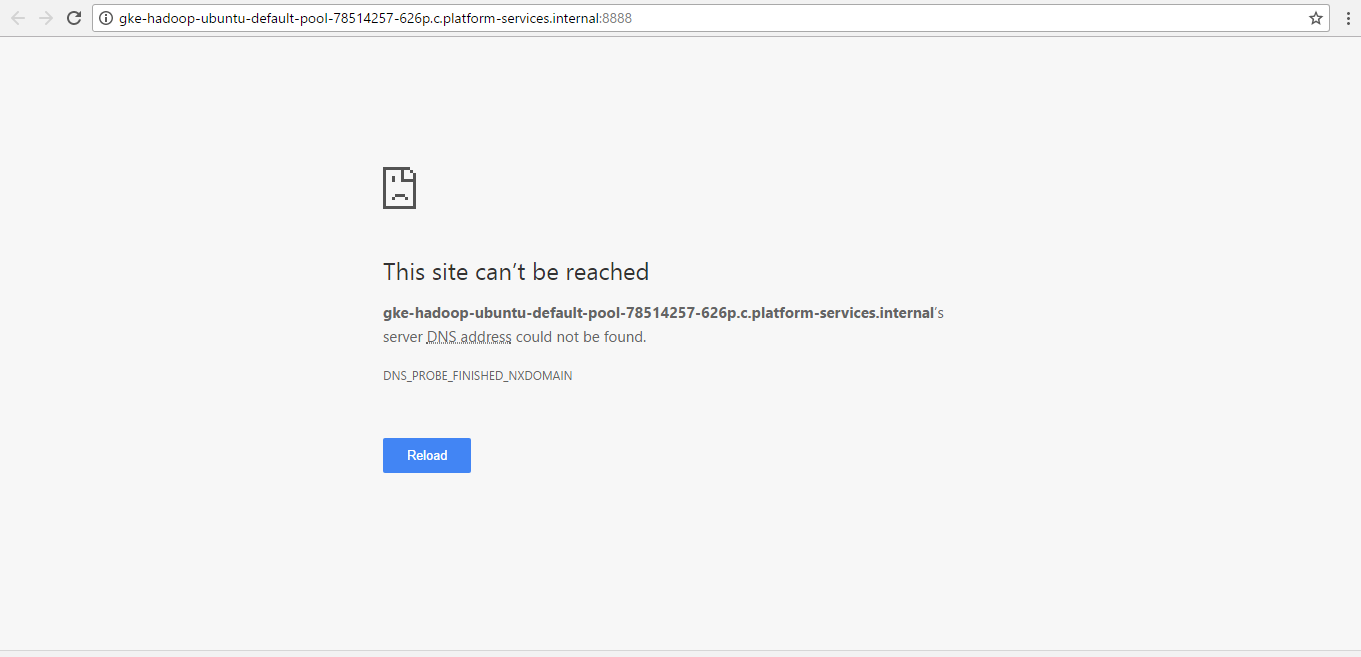The image size is (1361, 657).
Task: Navigate back using the back arrow
Action: click(17, 17)
